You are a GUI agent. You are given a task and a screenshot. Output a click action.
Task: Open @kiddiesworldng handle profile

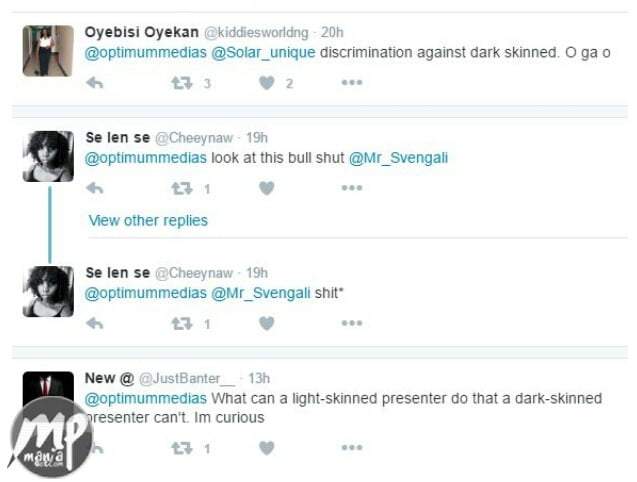[256, 33]
